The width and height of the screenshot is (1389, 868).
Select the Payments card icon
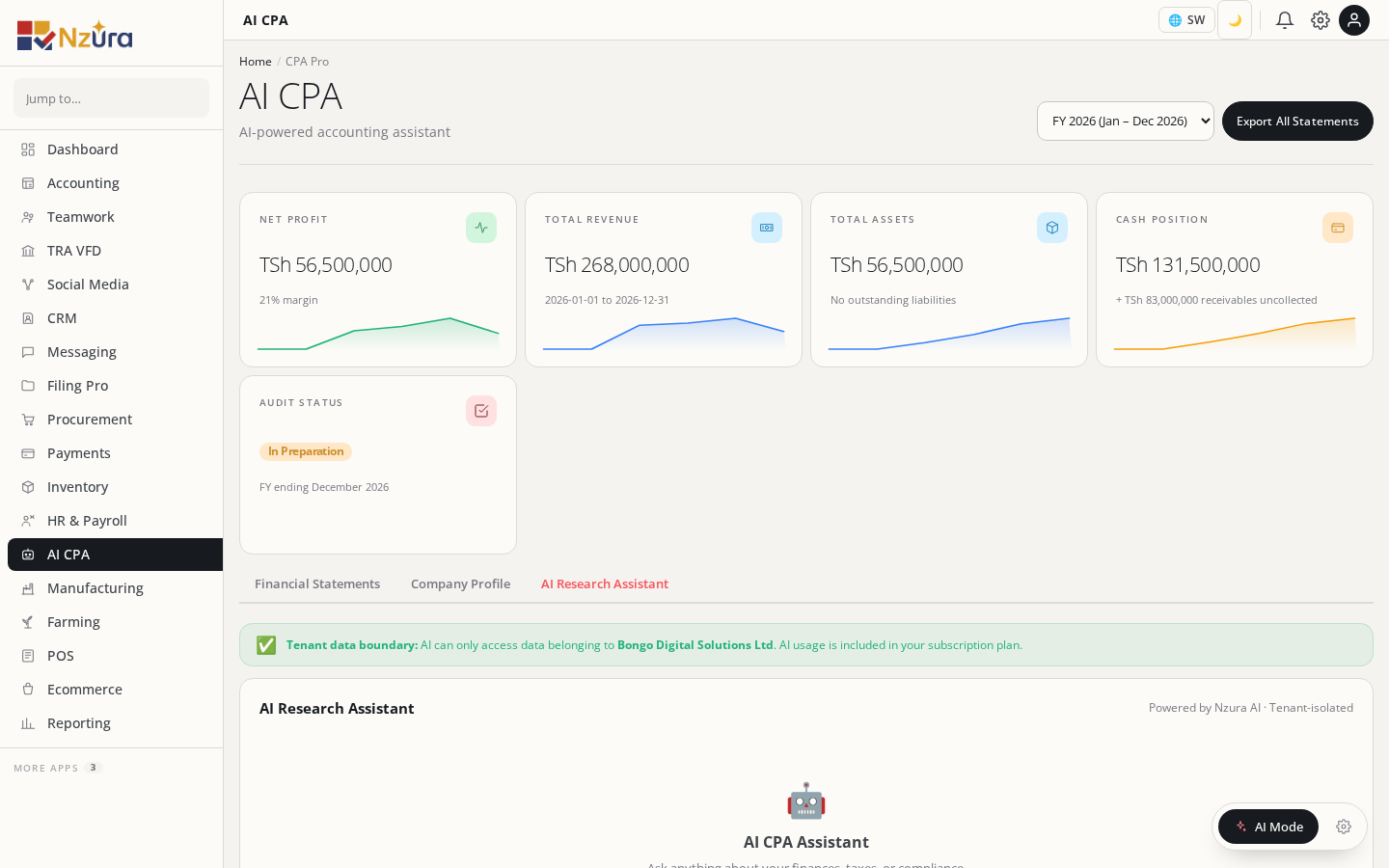pos(28,453)
